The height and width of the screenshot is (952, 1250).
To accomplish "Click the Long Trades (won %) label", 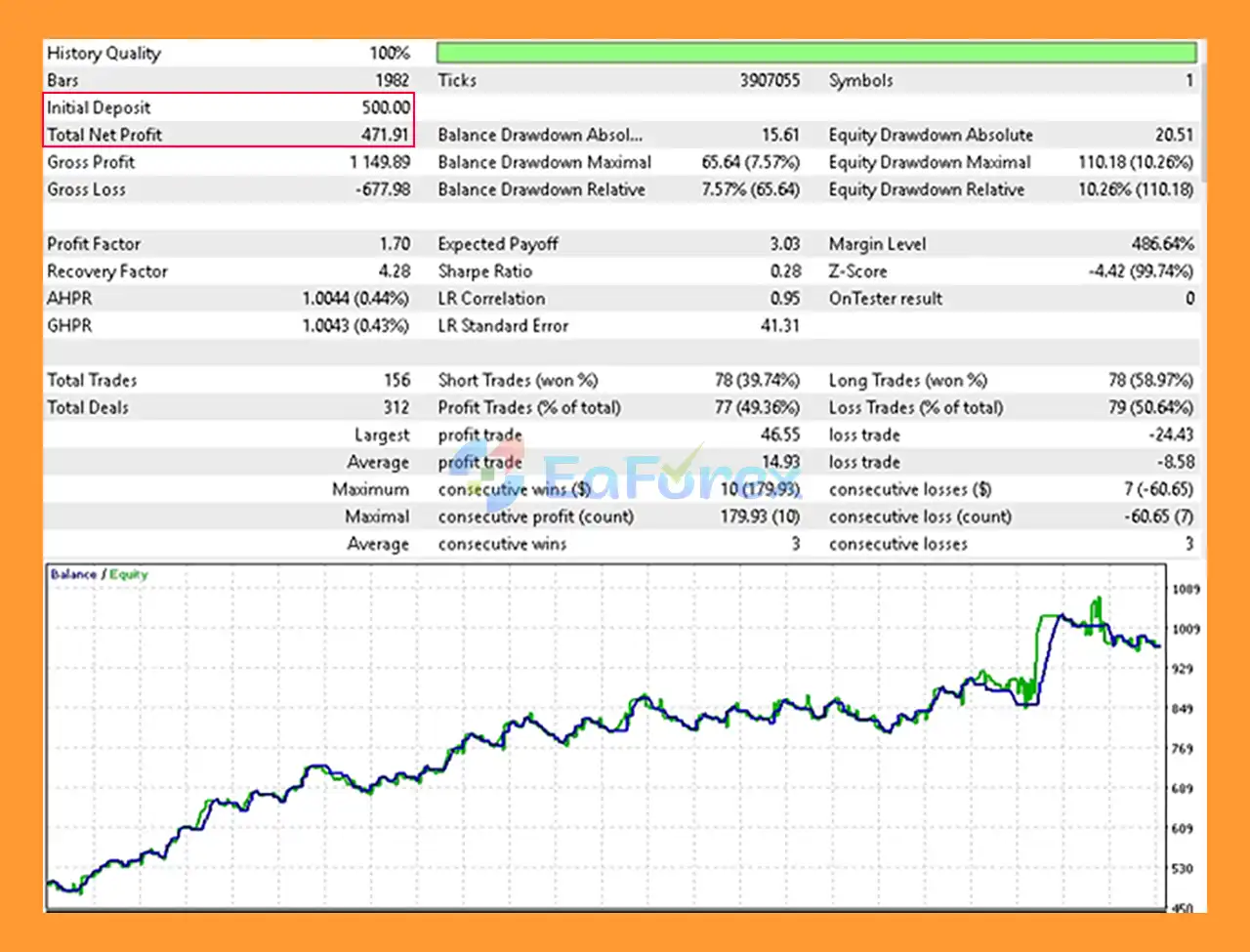I will click(x=907, y=381).
